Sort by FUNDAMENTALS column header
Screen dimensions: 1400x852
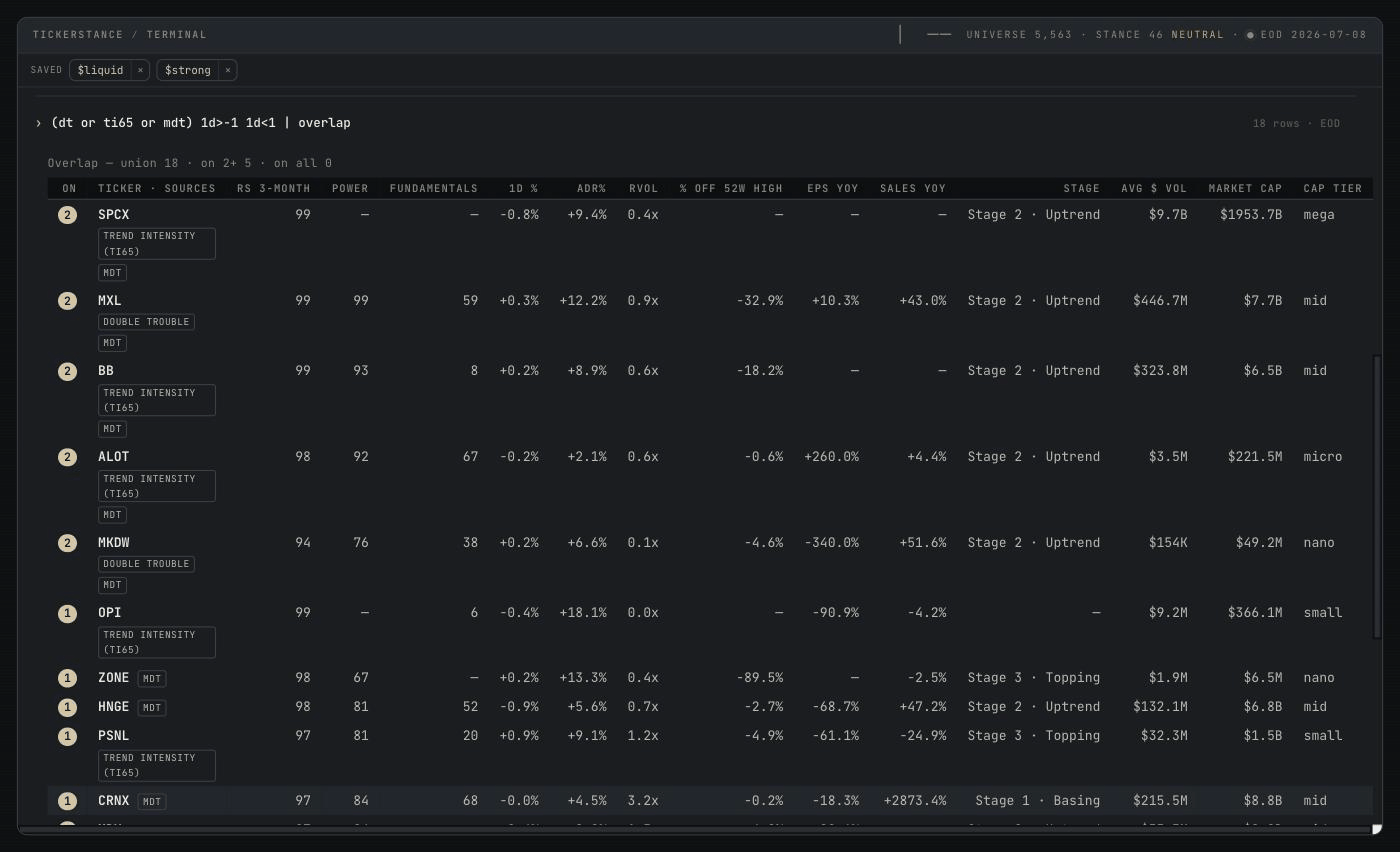434,188
